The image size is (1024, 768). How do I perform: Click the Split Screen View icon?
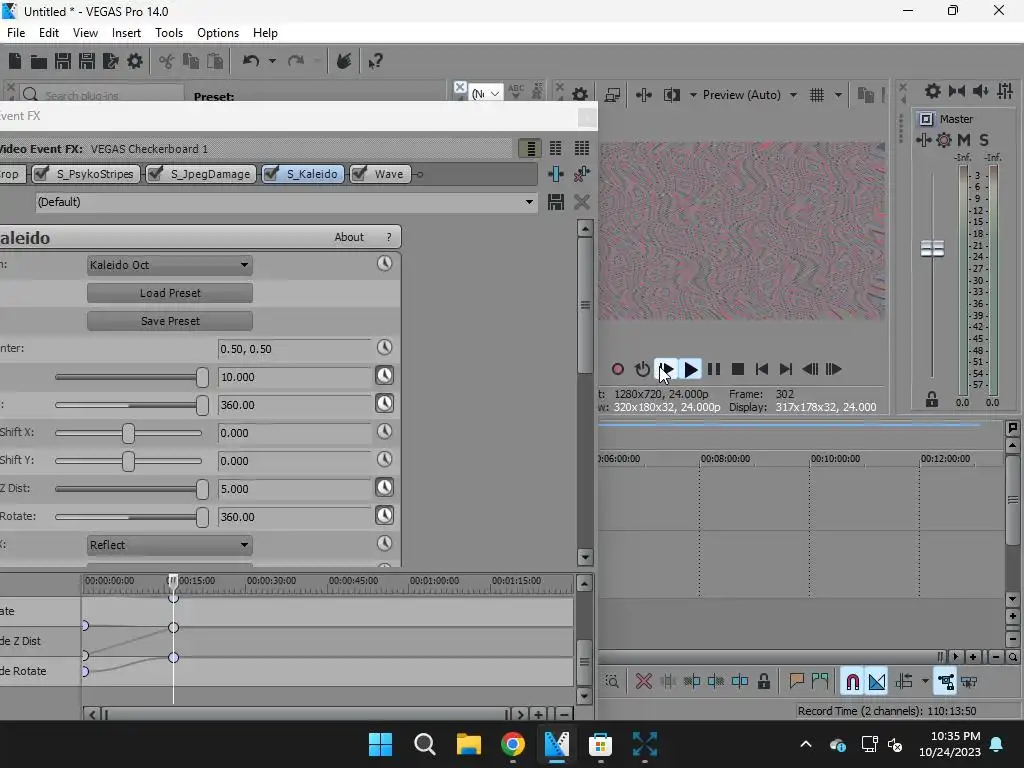671,95
